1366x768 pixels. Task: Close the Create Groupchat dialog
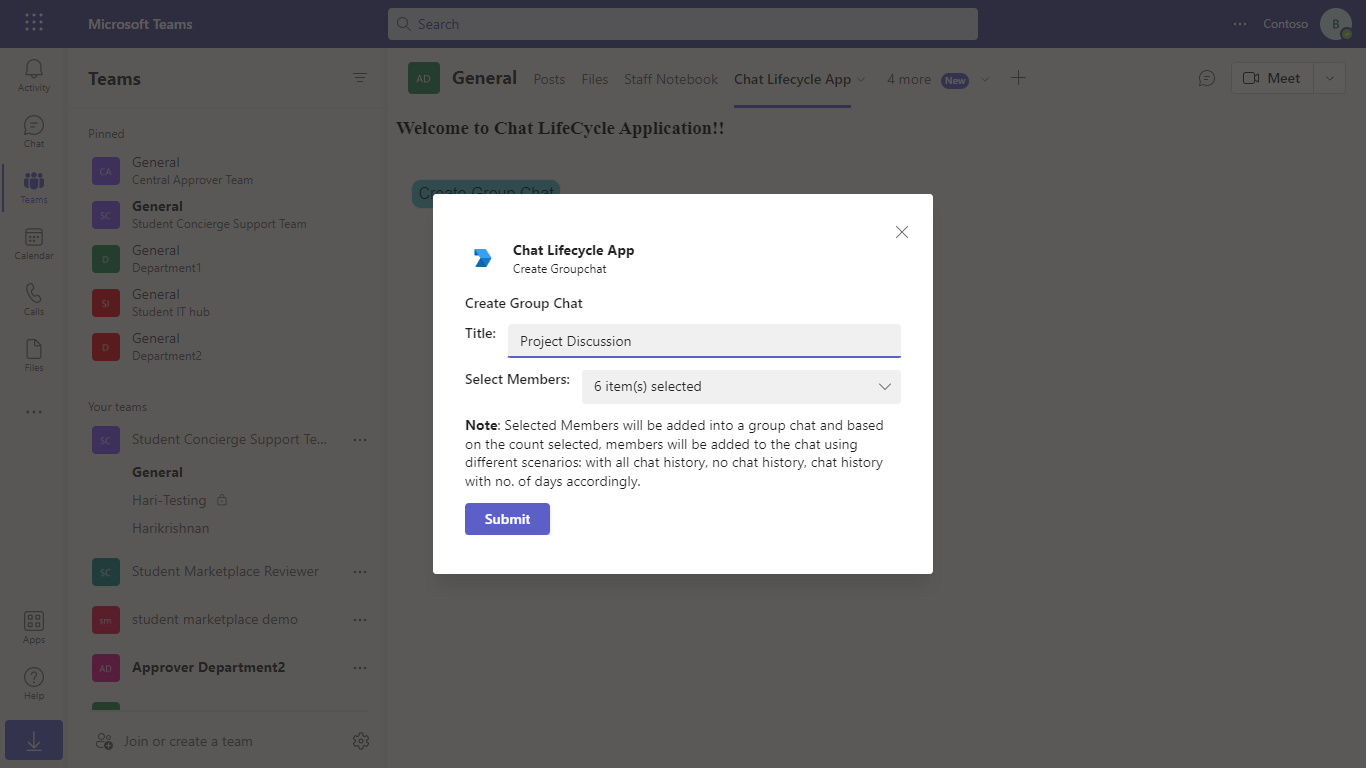point(902,232)
